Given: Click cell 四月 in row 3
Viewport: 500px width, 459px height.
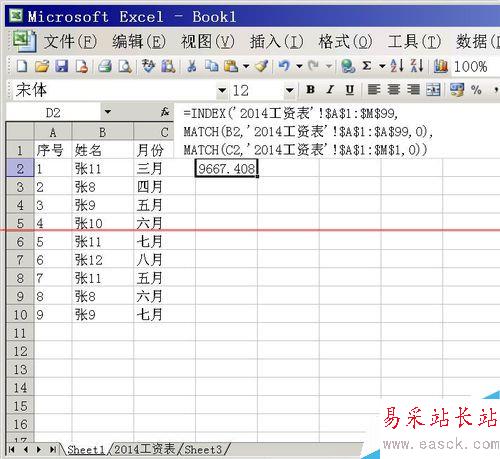Looking at the screenshot, I should [x=164, y=187].
